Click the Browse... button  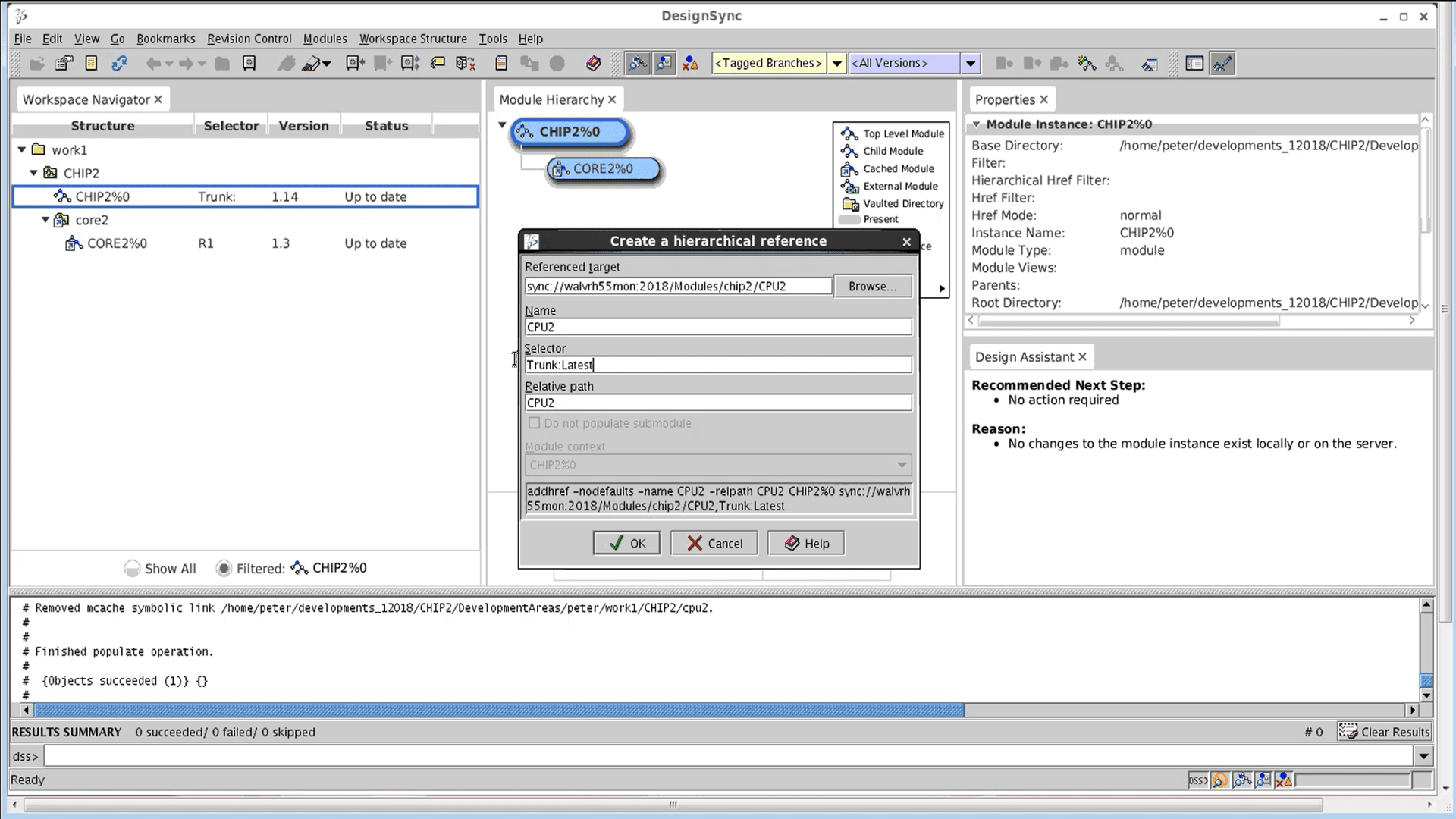click(872, 287)
